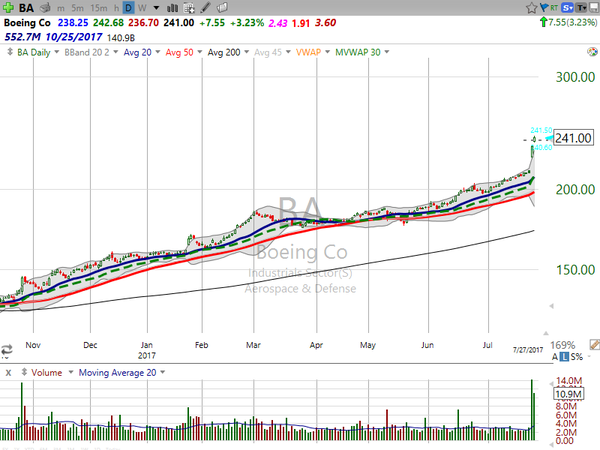Screen dimensions: 600x450
Task: Open the Avg 200 dropdown
Action: [x=246, y=52]
